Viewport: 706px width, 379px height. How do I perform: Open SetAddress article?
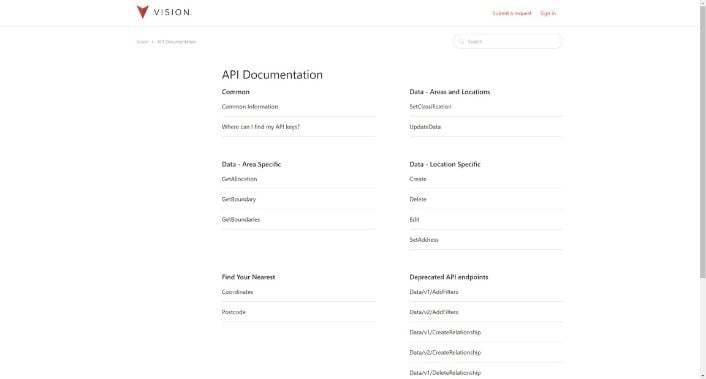click(x=424, y=240)
